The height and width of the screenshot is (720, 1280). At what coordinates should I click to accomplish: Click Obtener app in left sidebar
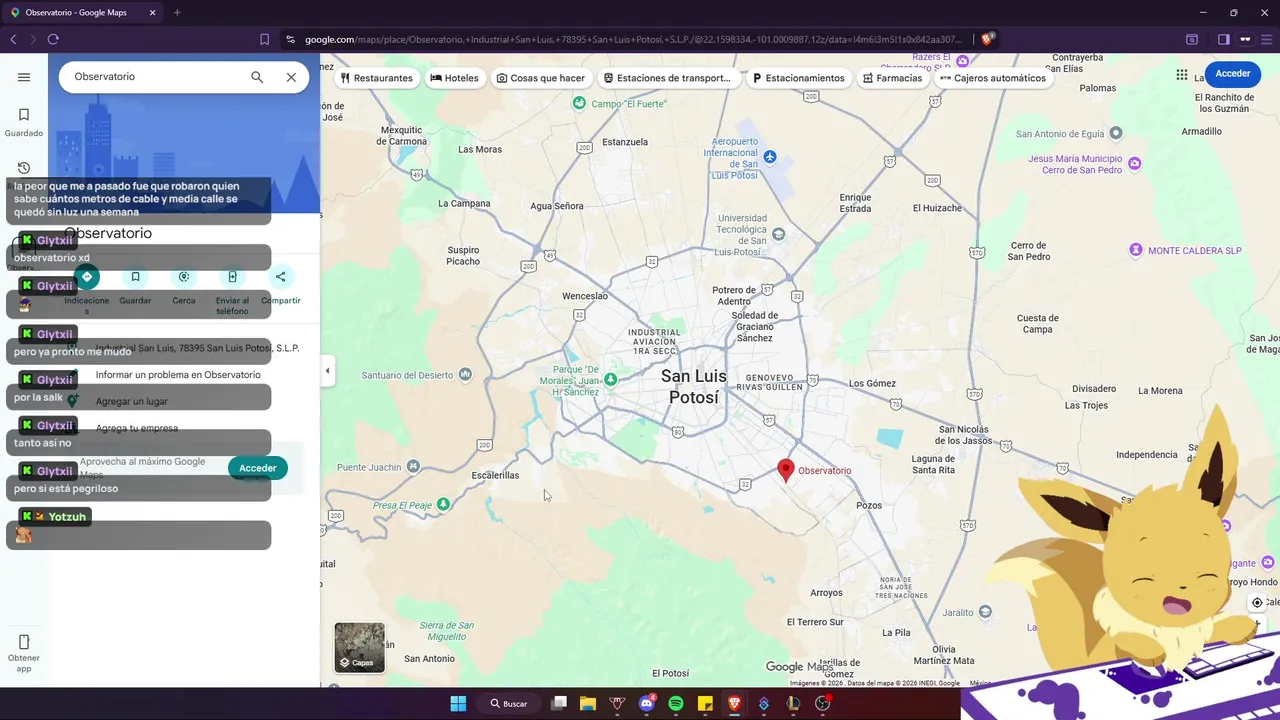click(x=24, y=652)
